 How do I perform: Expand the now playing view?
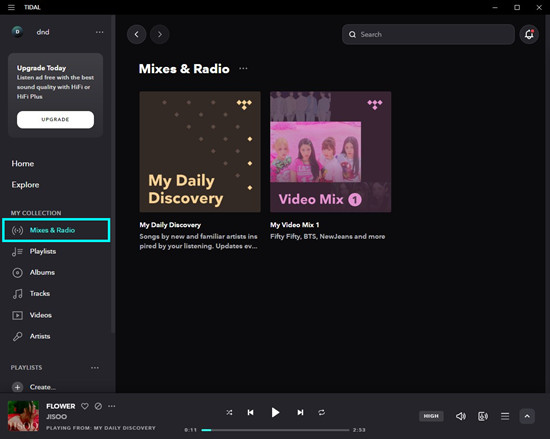(527, 416)
